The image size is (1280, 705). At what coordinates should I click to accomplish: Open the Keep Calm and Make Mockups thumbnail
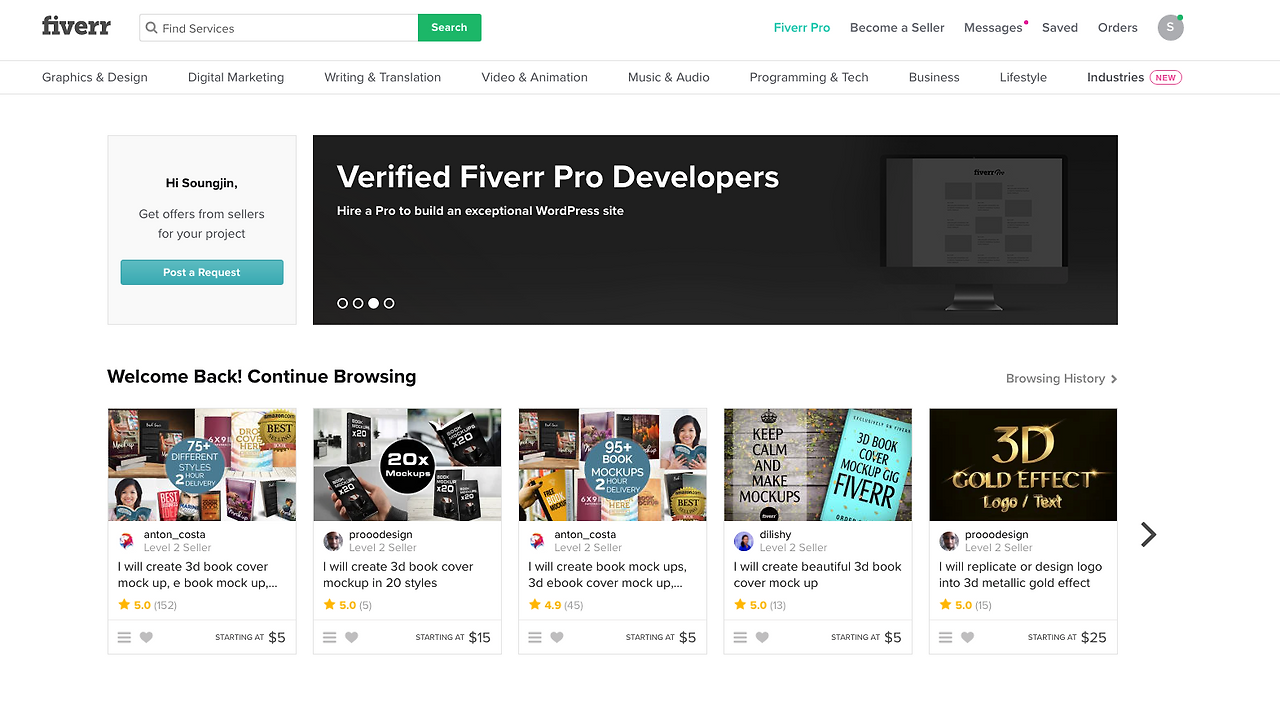818,465
